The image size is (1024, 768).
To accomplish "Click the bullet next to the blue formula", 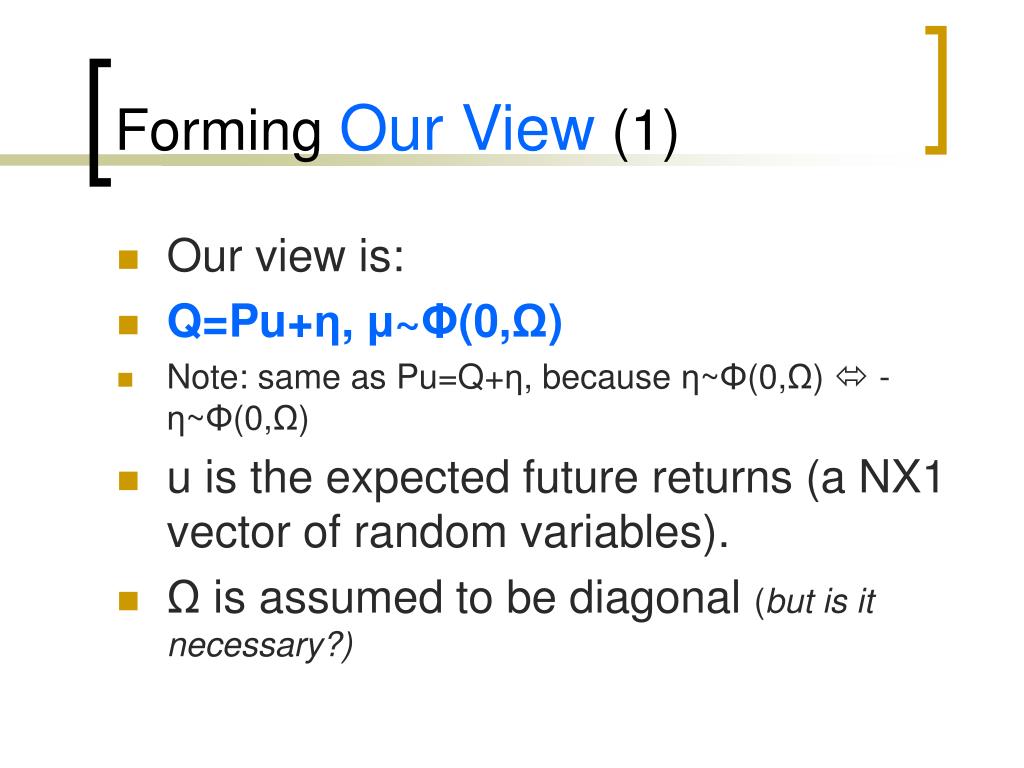I will (x=128, y=325).
